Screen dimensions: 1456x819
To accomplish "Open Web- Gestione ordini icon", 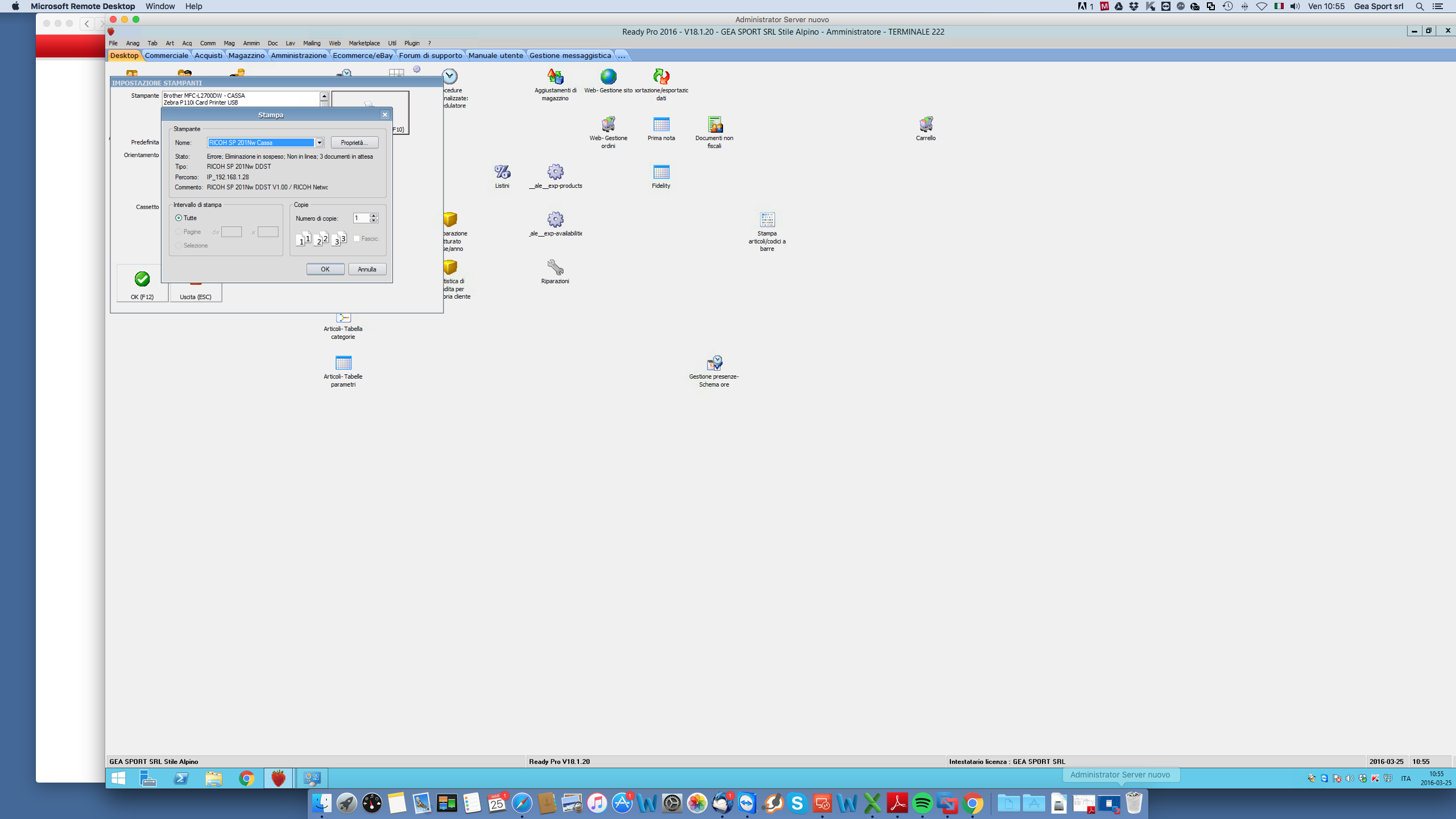I will pyautogui.click(x=608, y=124).
